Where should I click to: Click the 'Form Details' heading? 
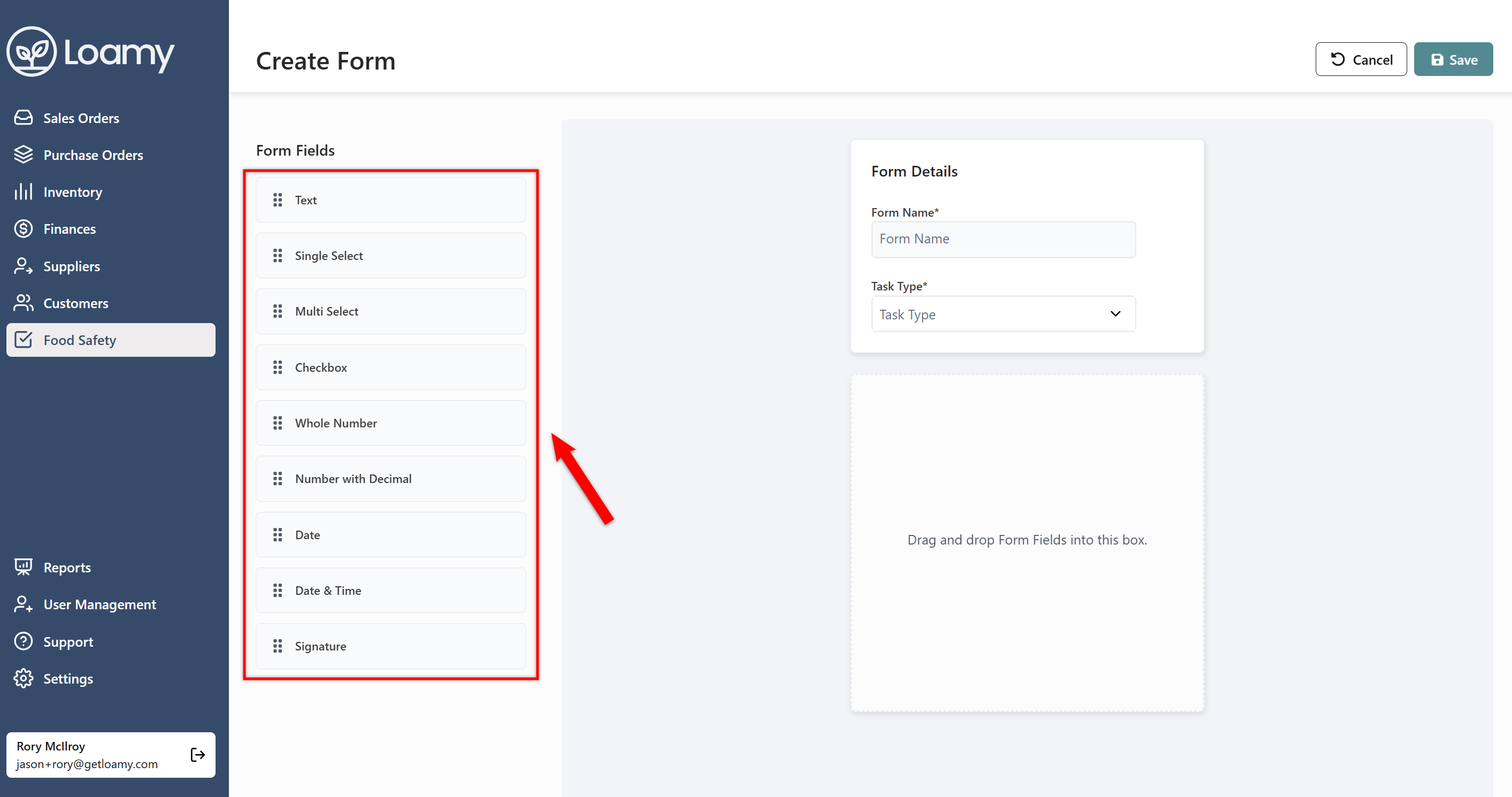[x=914, y=171]
